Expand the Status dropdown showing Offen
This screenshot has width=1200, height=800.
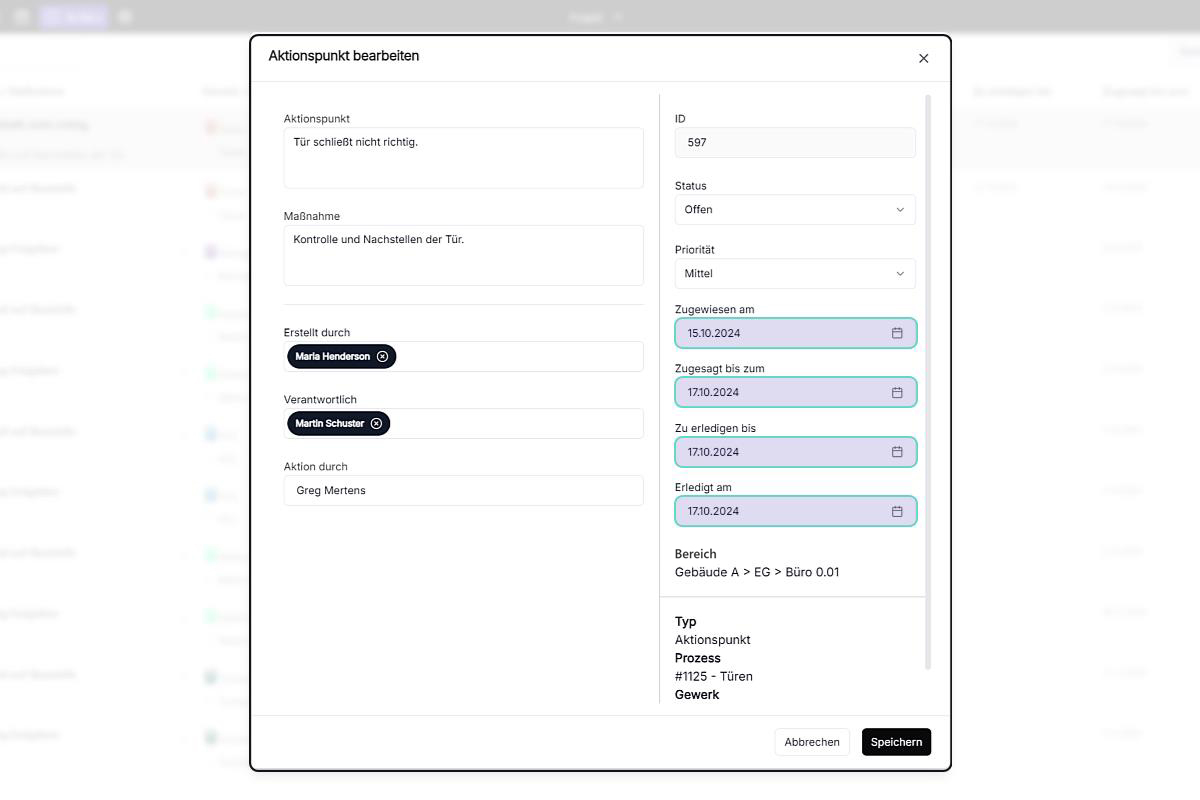tap(795, 210)
